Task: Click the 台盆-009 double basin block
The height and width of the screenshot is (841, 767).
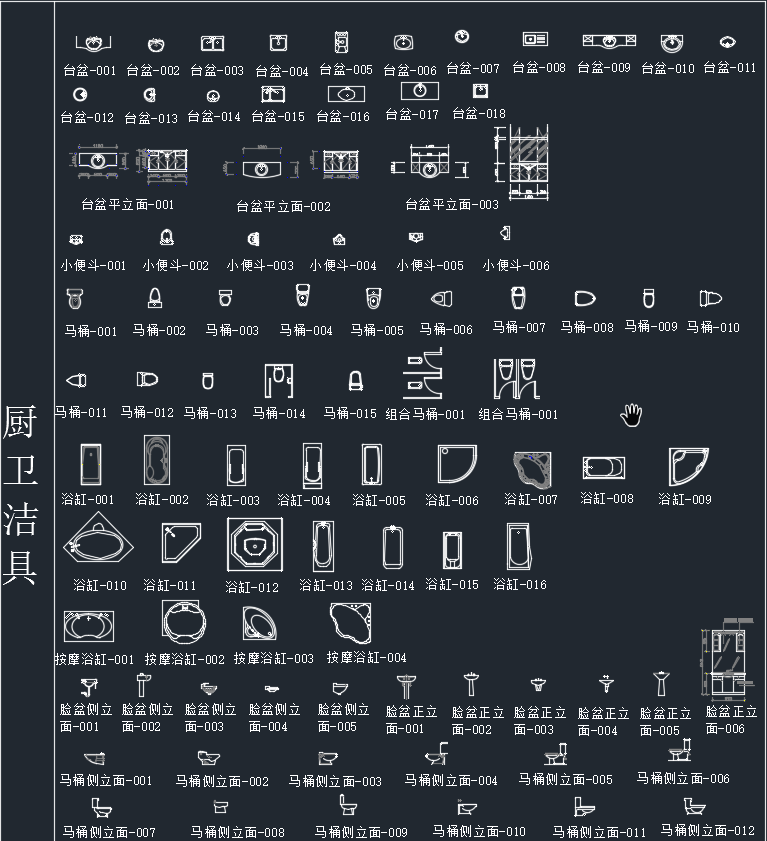Action: point(609,41)
